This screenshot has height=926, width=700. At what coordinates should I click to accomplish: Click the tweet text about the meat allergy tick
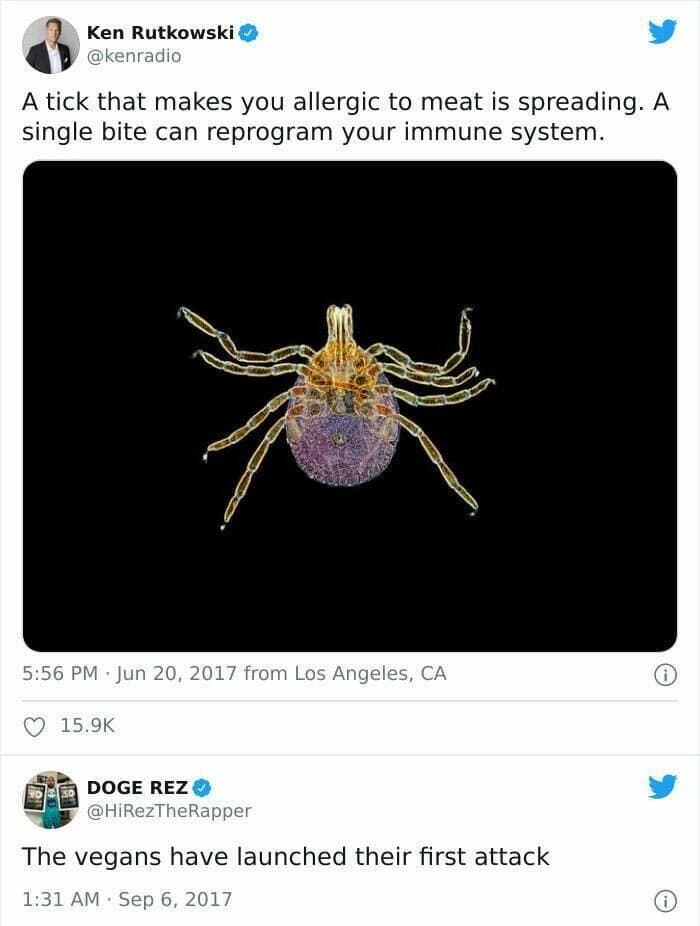click(346, 117)
